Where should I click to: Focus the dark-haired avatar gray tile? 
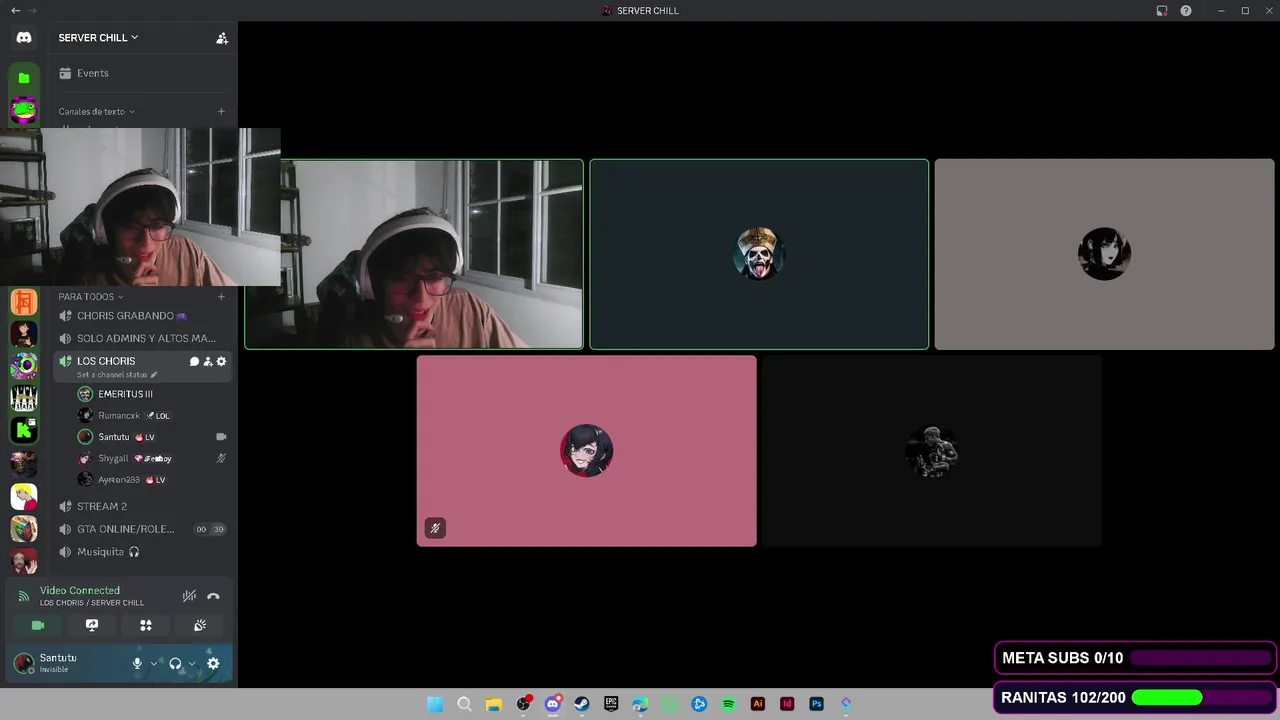pos(1104,254)
